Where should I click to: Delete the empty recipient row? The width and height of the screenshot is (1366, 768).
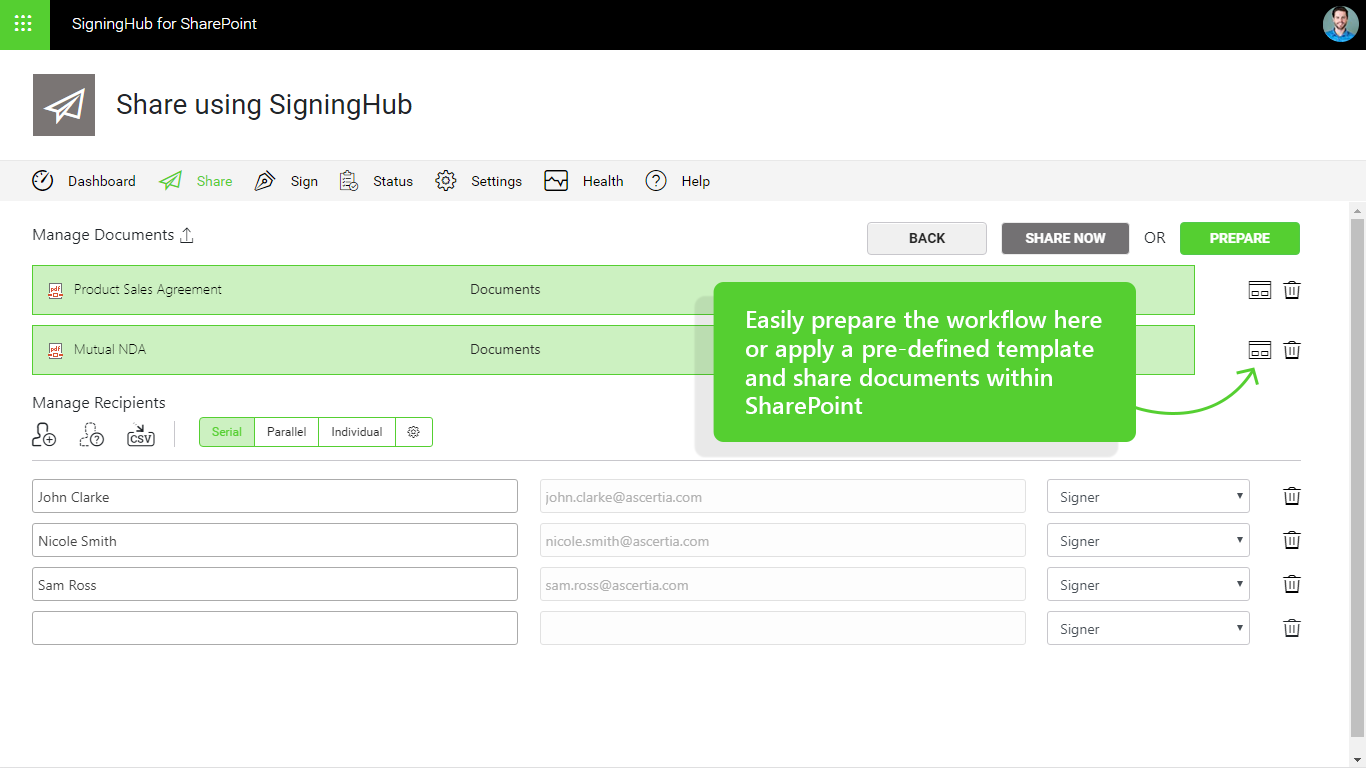pyautogui.click(x=1292, y=628)
